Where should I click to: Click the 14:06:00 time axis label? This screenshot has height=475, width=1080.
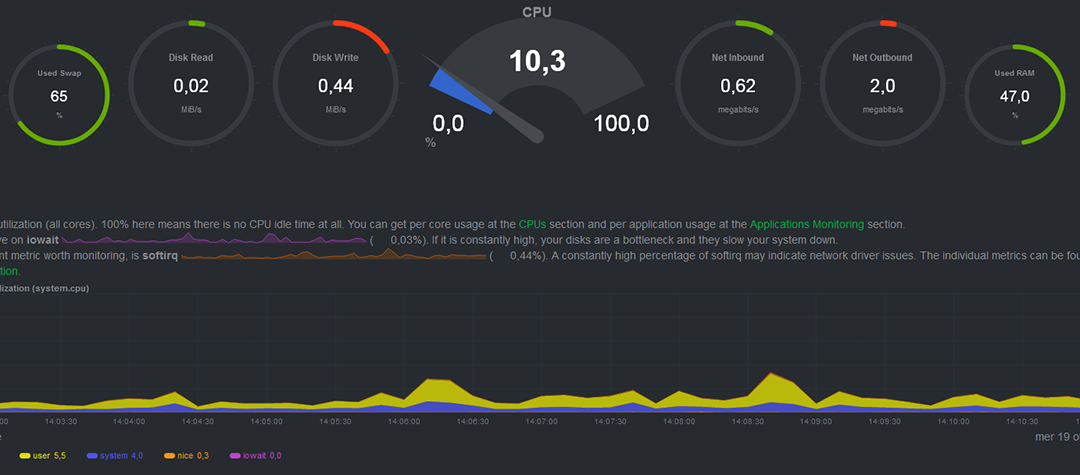(404, 421)
